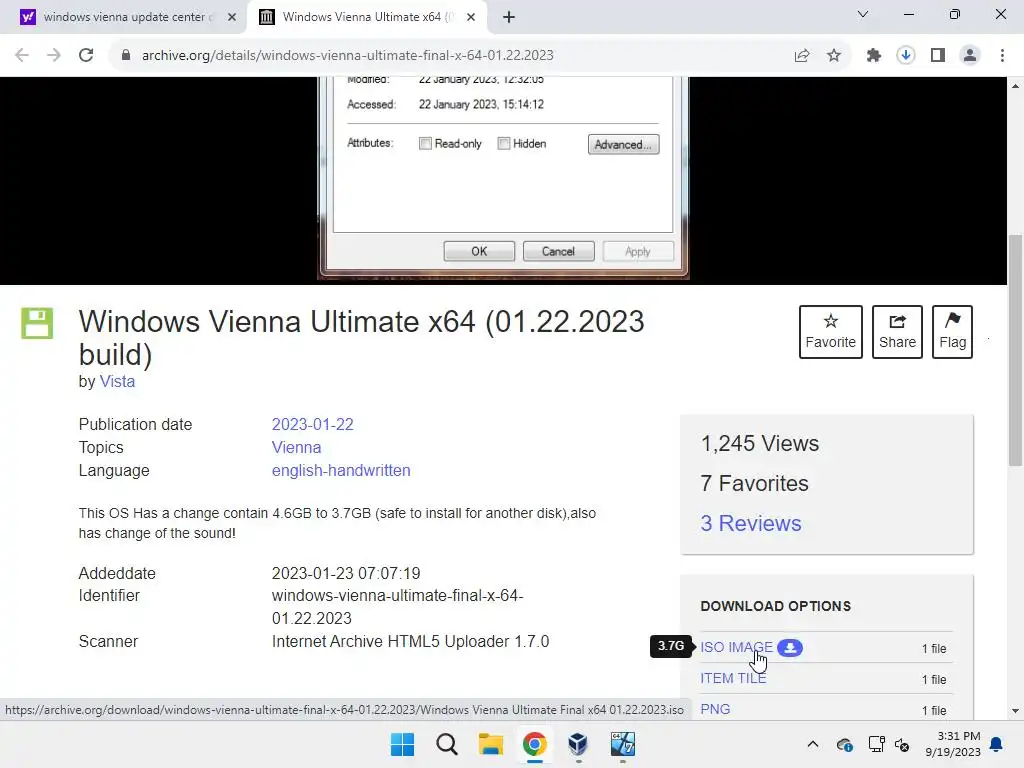1024x768 pixels.
Task: Open Chrome three-dot menu
Action: [1002, 56]
